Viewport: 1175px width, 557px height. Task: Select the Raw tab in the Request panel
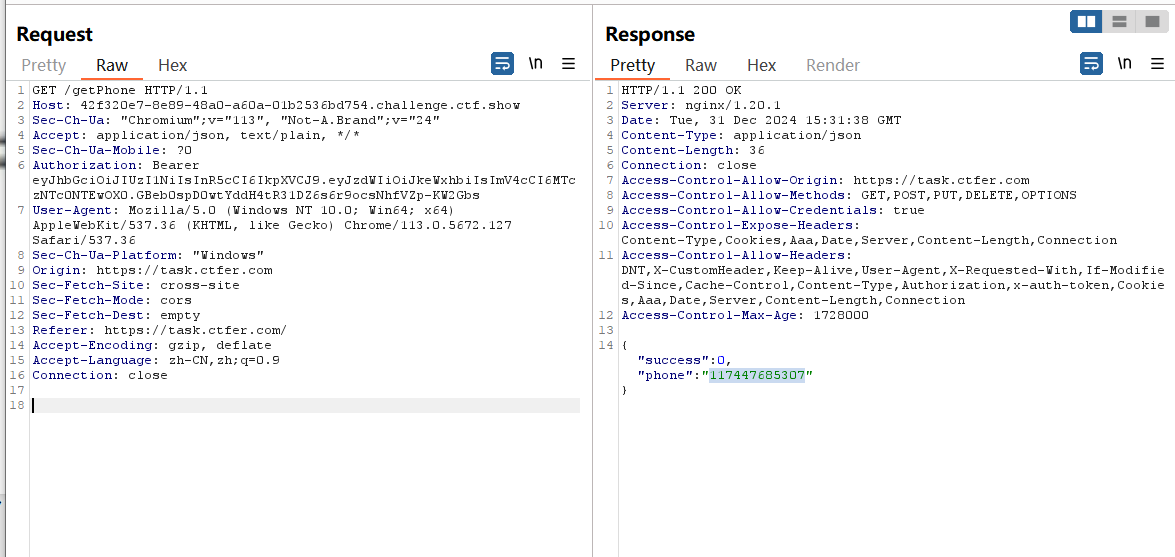tap(112, 65)
